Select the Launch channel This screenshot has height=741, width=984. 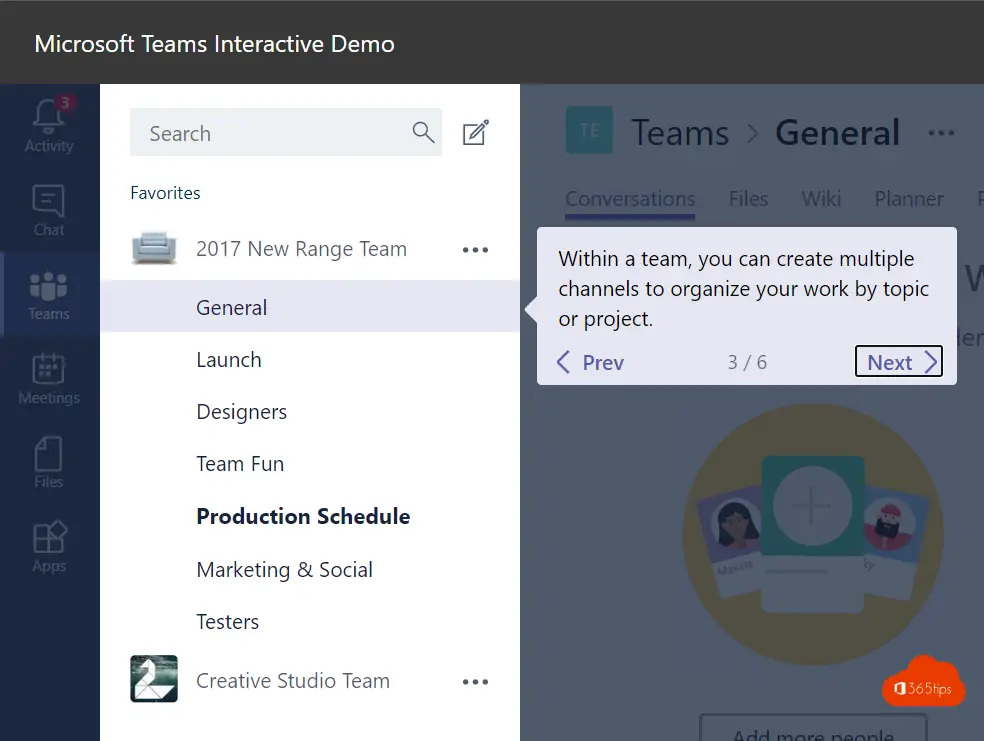(x=310, y=360)
